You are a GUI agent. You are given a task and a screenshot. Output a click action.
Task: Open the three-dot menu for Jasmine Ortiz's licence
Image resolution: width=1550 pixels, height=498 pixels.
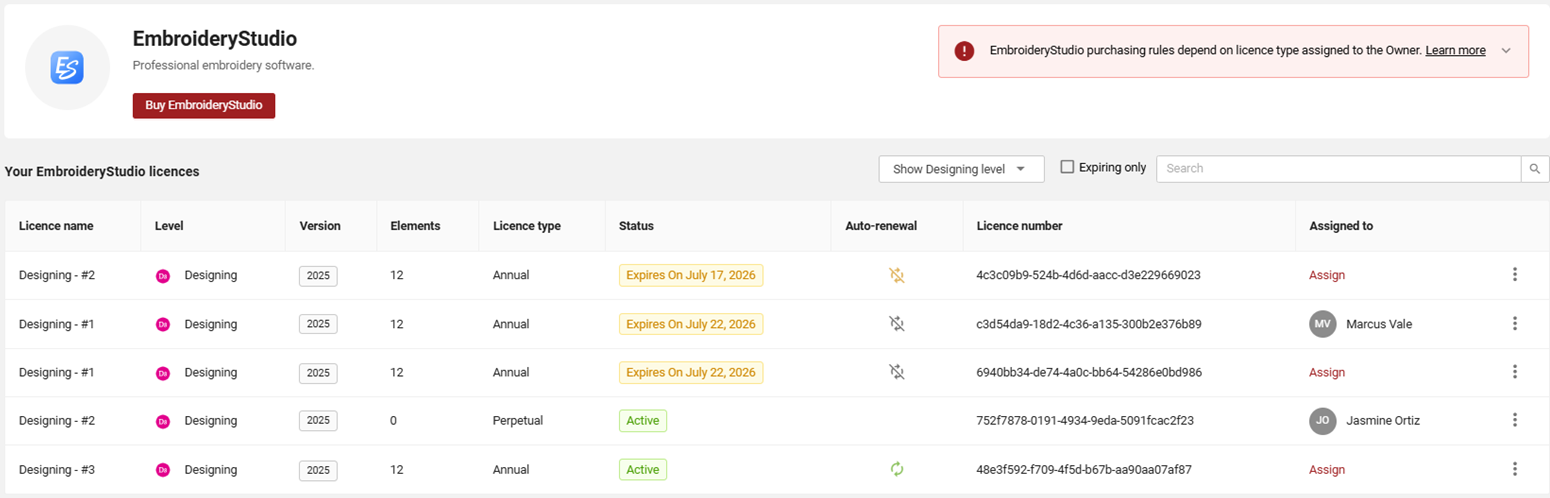coord(1515,420)
